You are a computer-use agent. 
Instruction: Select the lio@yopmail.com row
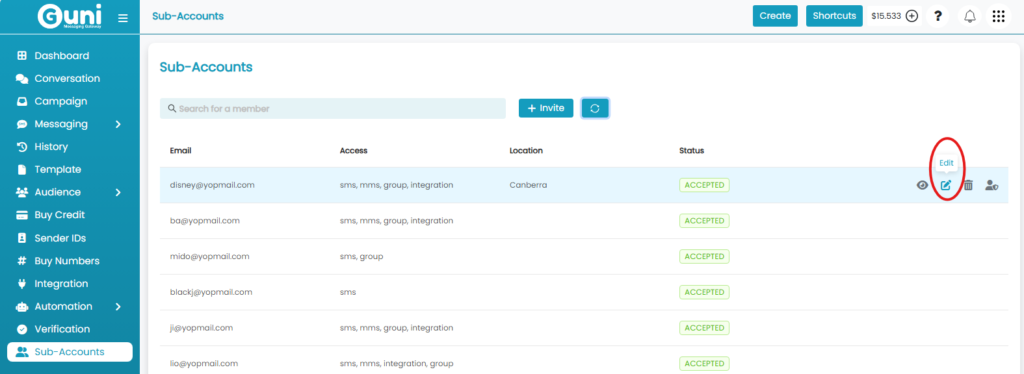[584, 360]
